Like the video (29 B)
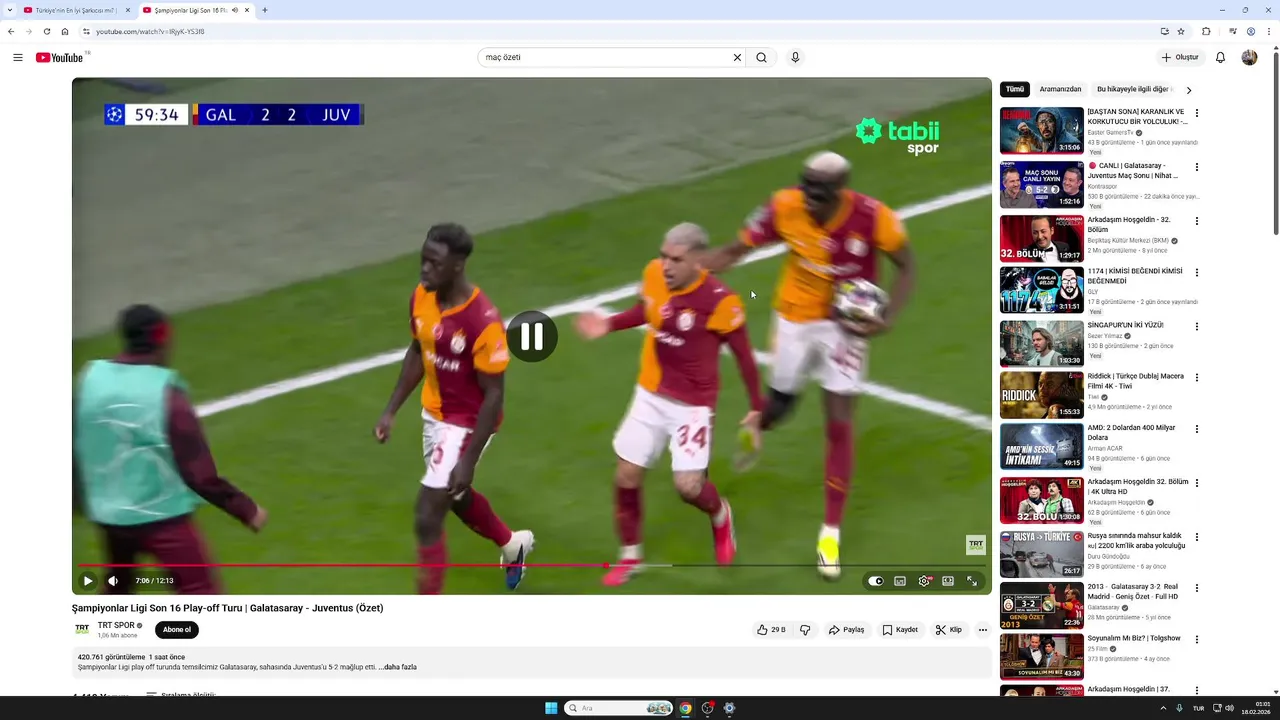The width and height of the screenshot is (1280, 720). coord(771,630)
